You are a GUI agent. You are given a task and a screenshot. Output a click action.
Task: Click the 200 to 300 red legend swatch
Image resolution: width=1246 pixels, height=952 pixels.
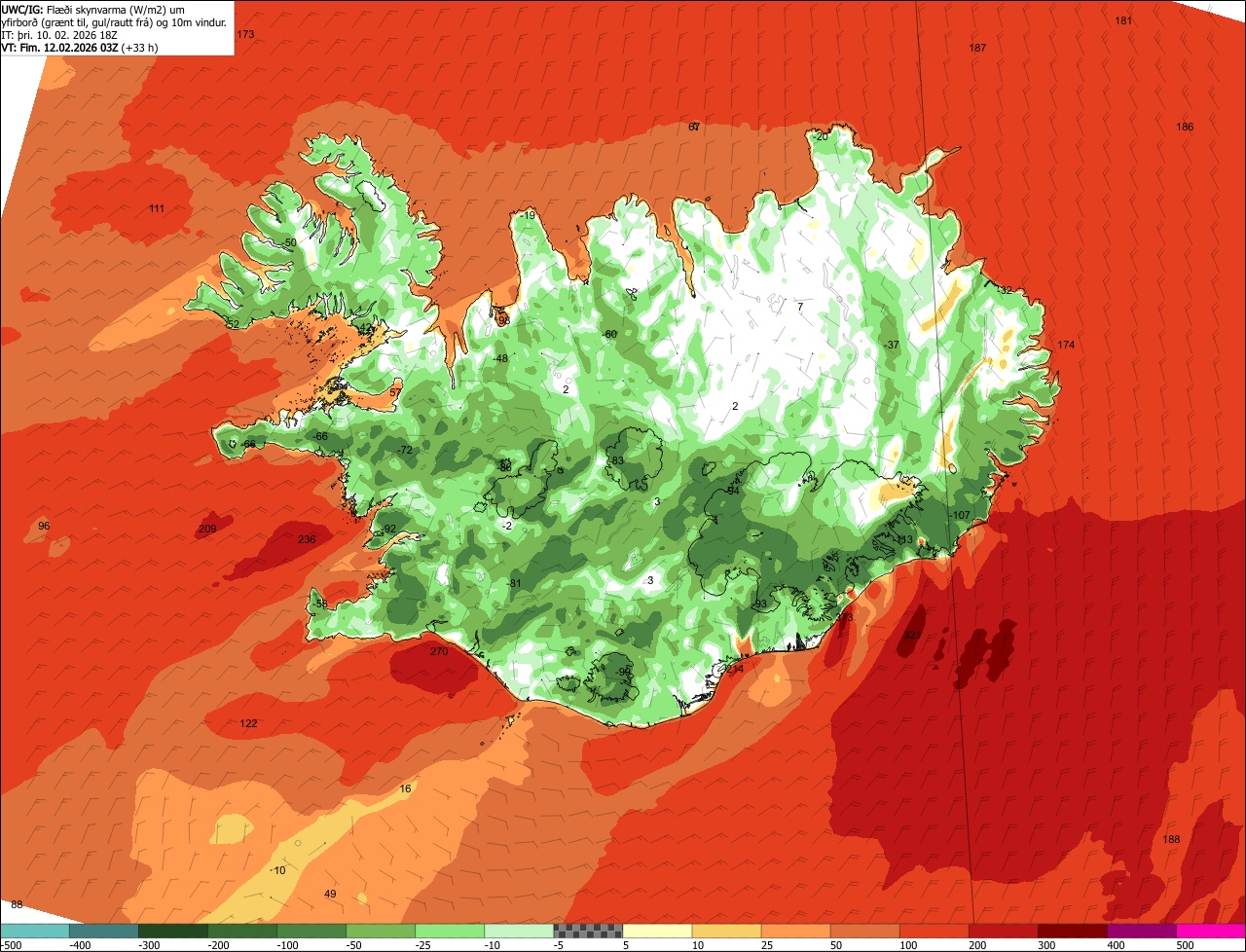pos(1003,931)
